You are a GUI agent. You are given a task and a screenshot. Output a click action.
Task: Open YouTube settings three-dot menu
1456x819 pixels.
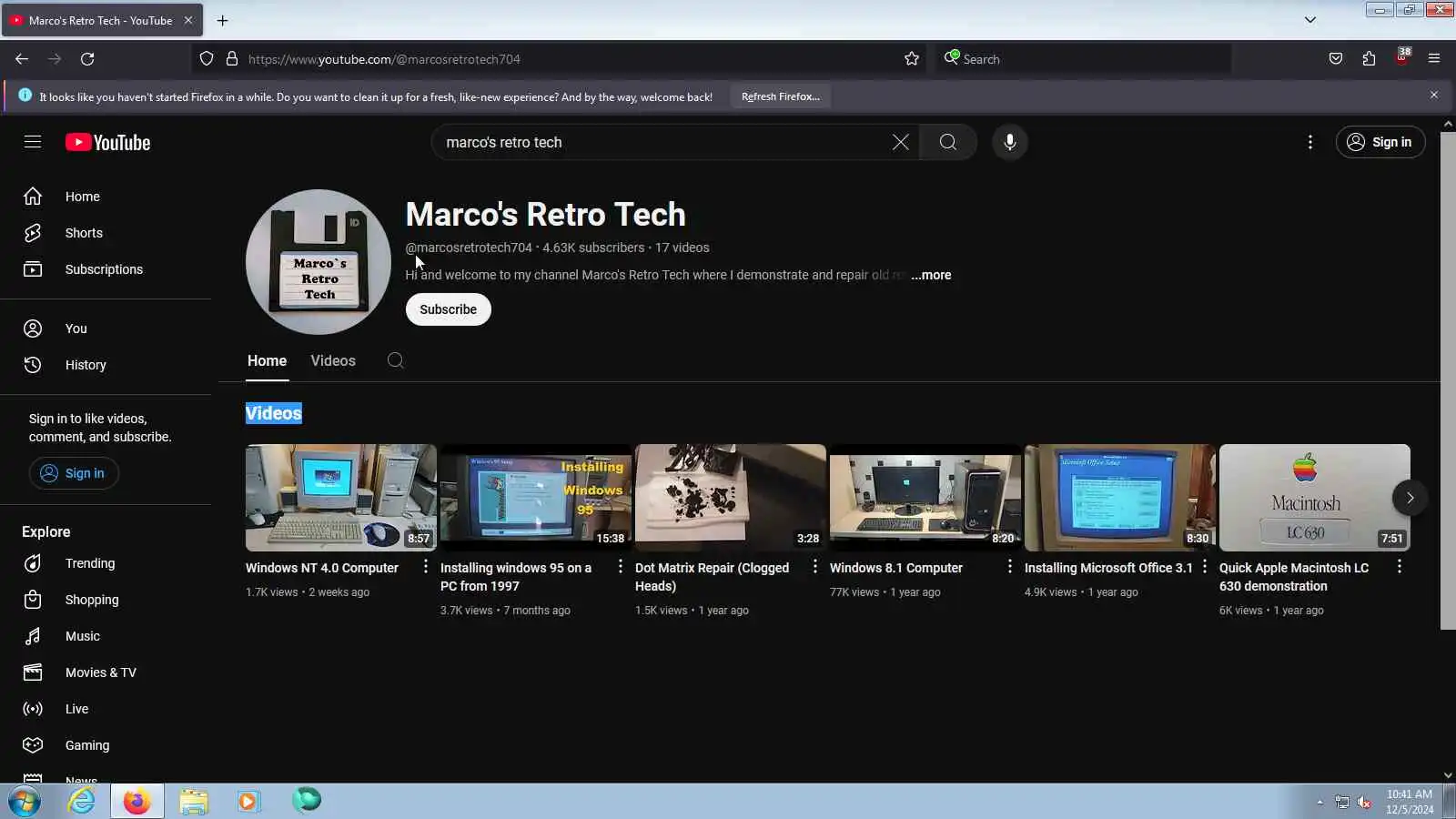1309,142
